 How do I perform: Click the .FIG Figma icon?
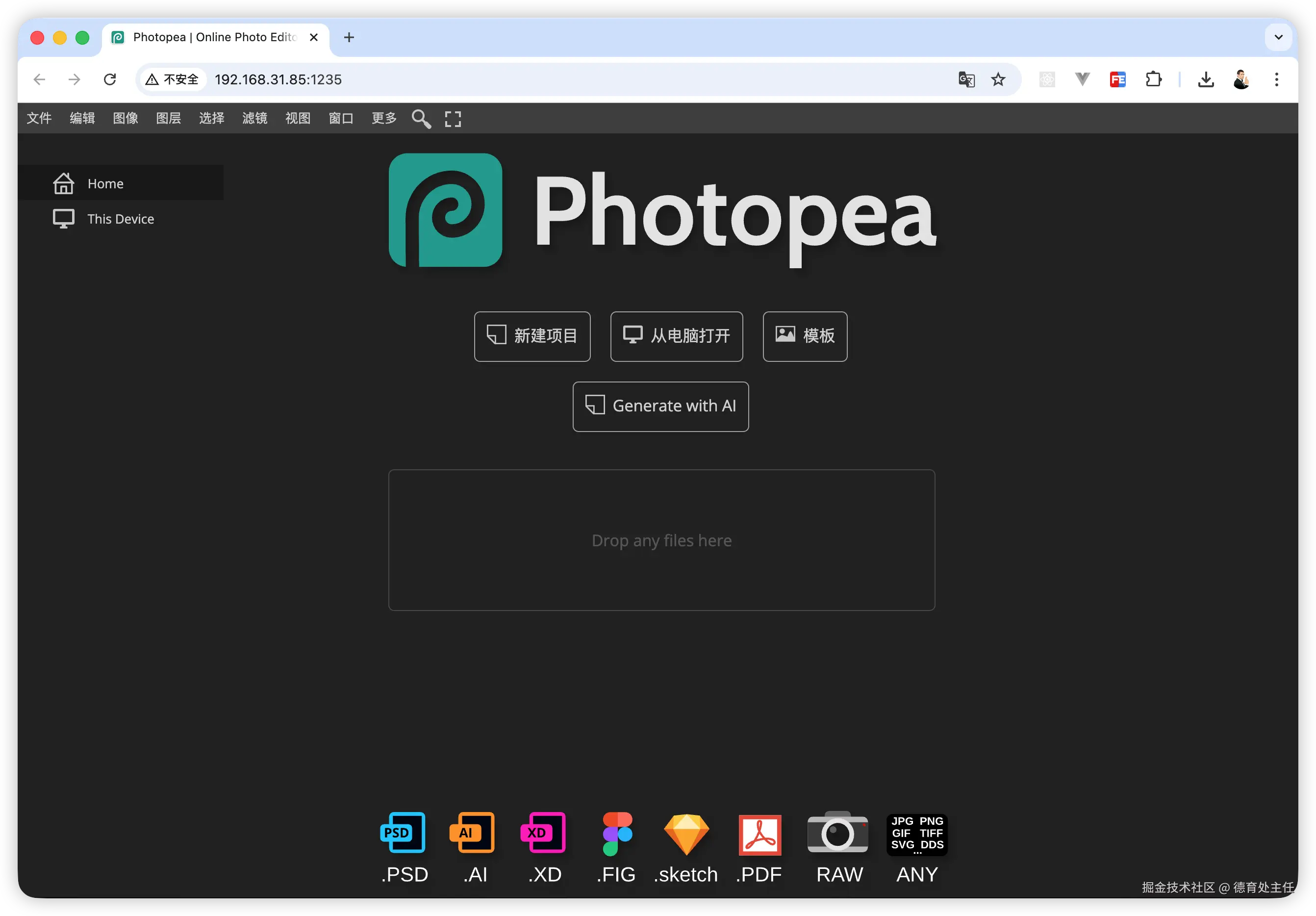(x=617, y=833)
